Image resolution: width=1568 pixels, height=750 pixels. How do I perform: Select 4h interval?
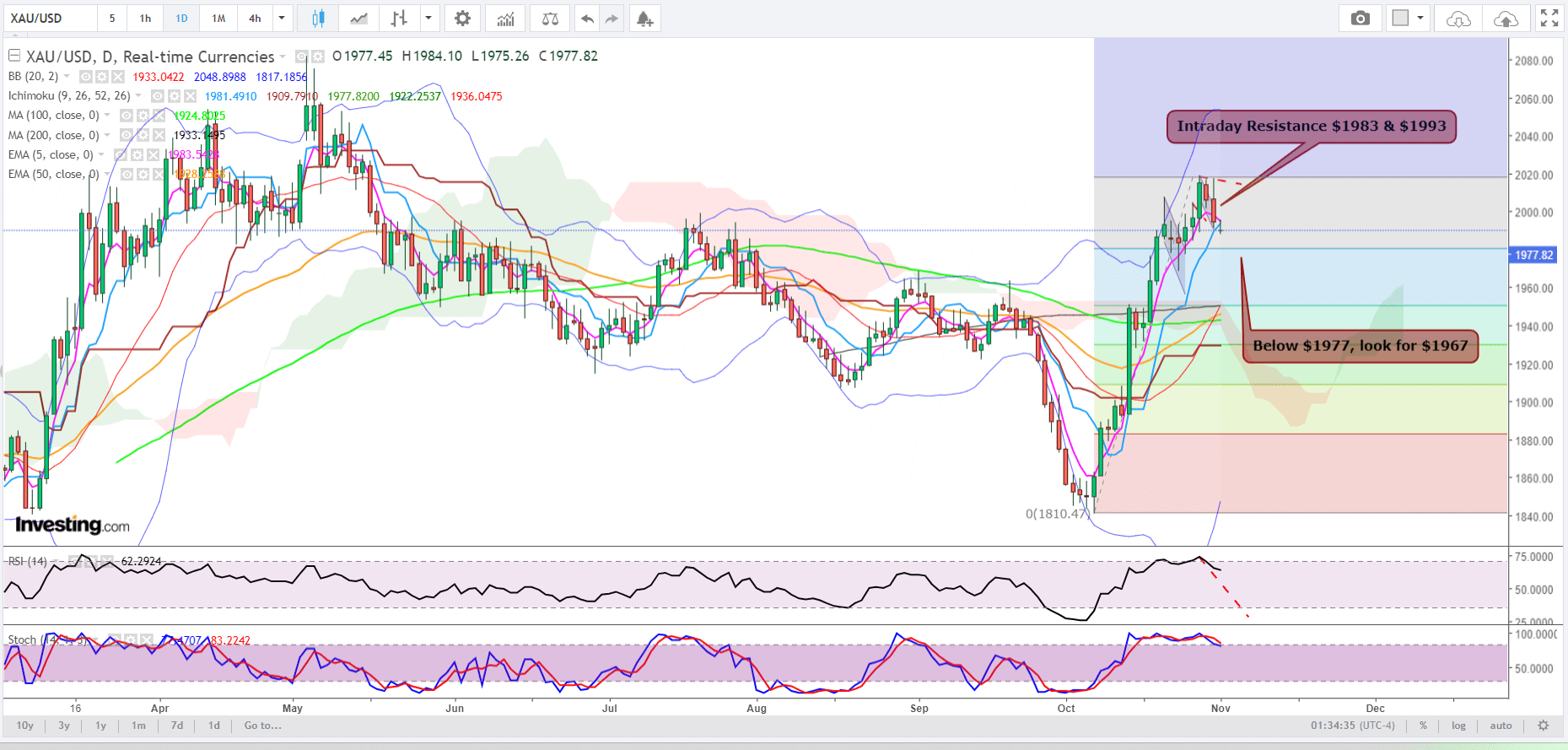255,19
